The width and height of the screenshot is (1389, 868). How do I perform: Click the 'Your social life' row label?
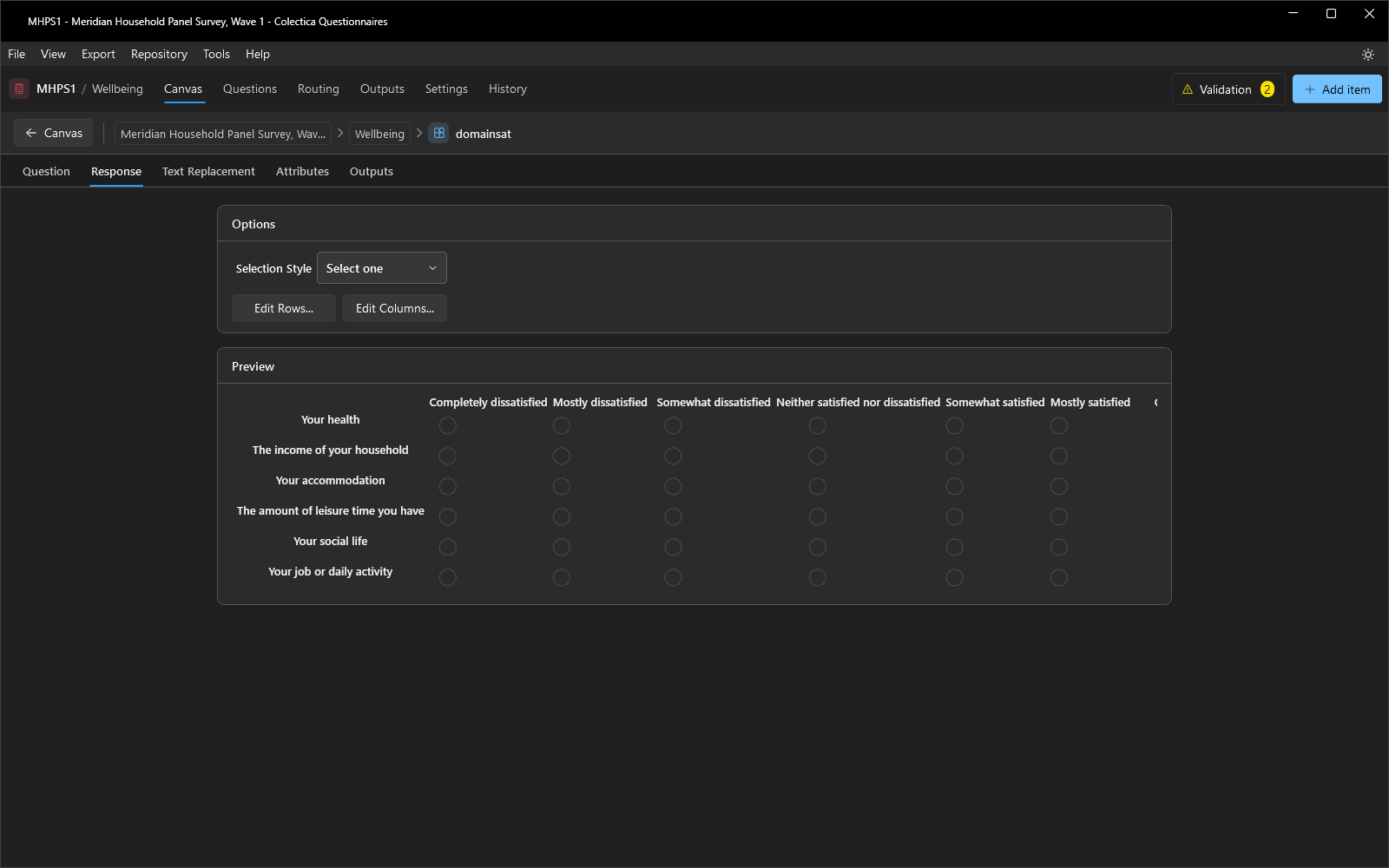point(330,541)
